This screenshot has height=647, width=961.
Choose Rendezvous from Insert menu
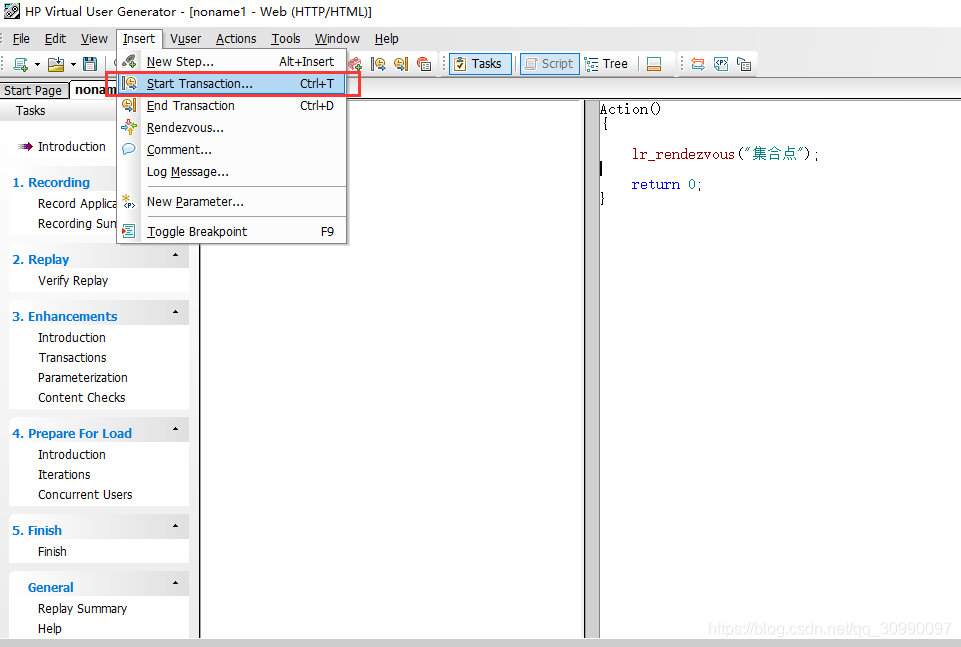(232, 127)
